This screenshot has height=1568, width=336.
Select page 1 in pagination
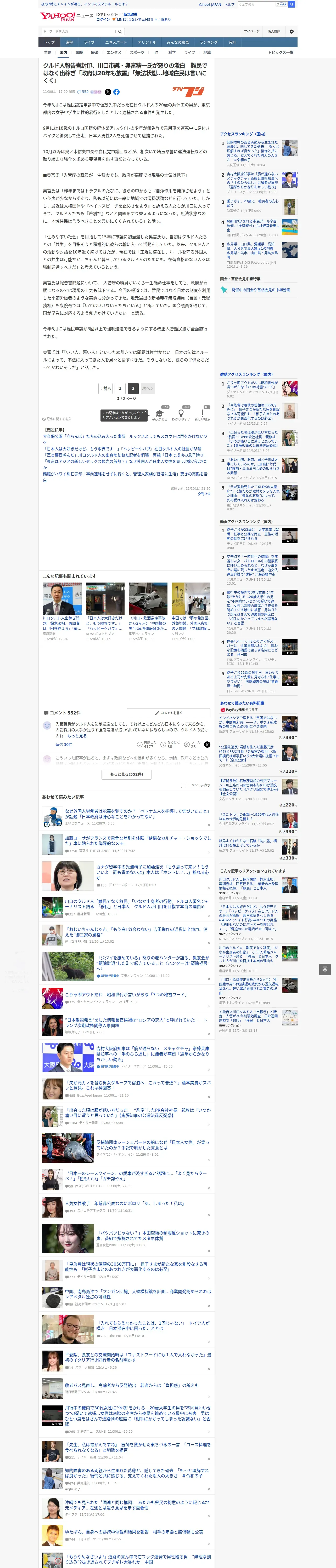120,388
